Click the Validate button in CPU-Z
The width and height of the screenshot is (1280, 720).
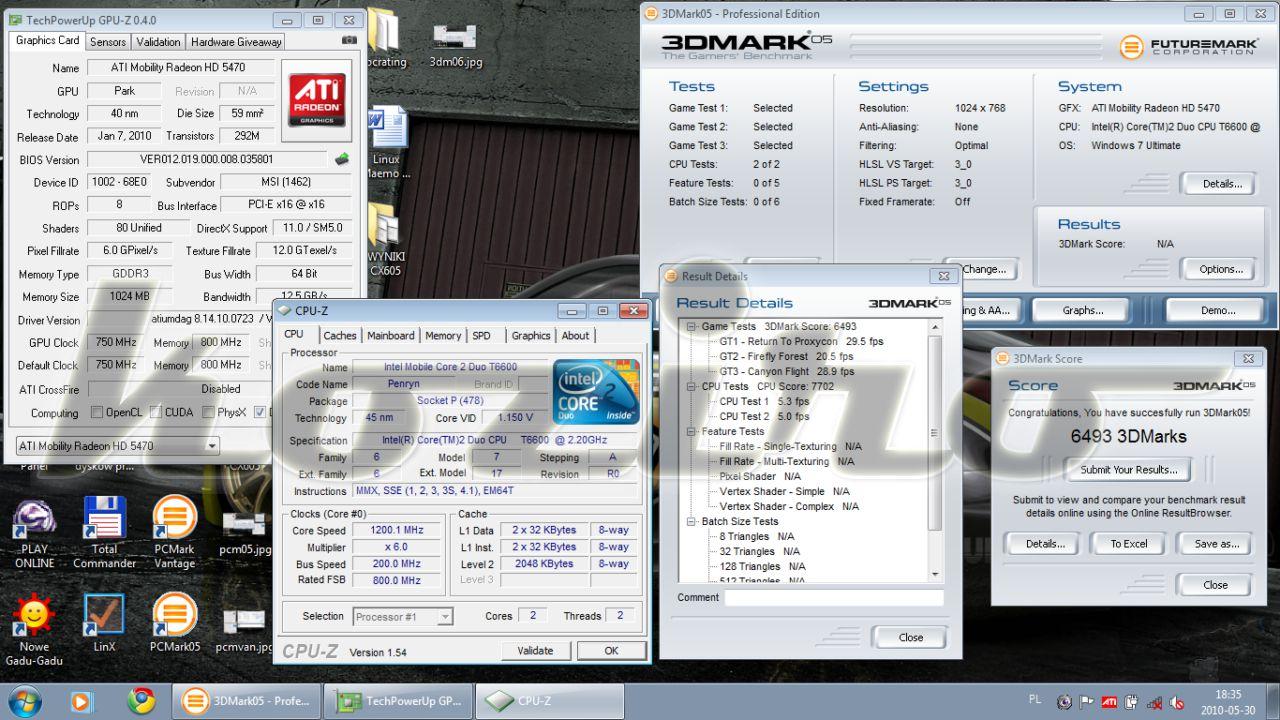click(535, 650)
